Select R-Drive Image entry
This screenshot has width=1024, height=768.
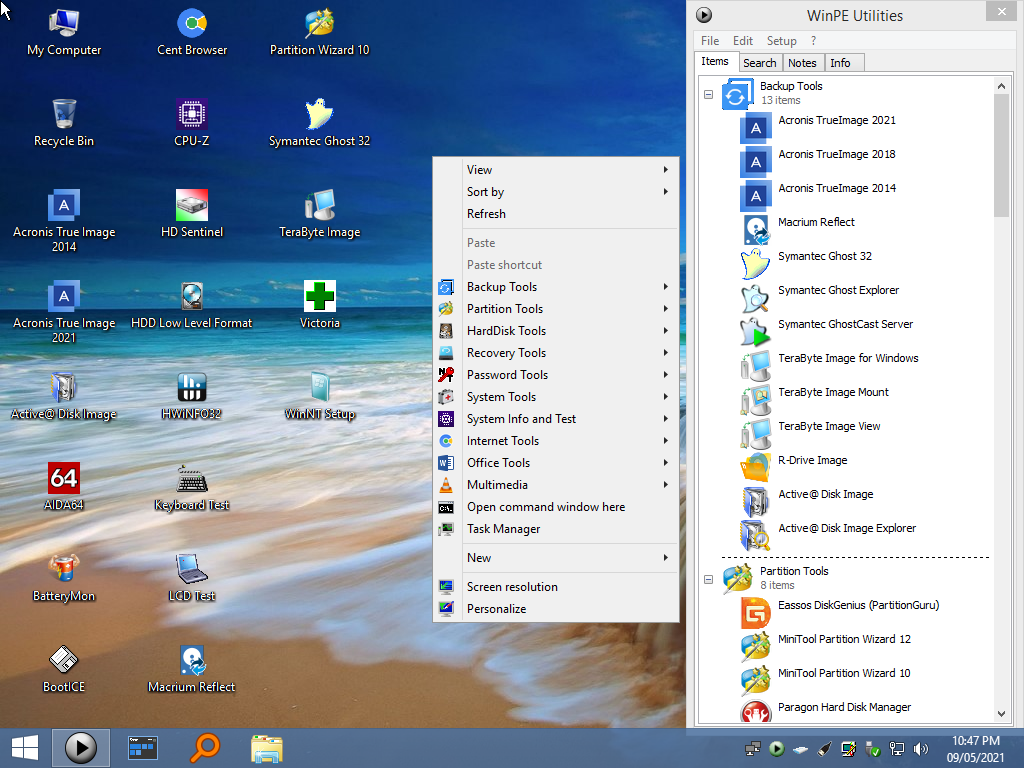793,466
